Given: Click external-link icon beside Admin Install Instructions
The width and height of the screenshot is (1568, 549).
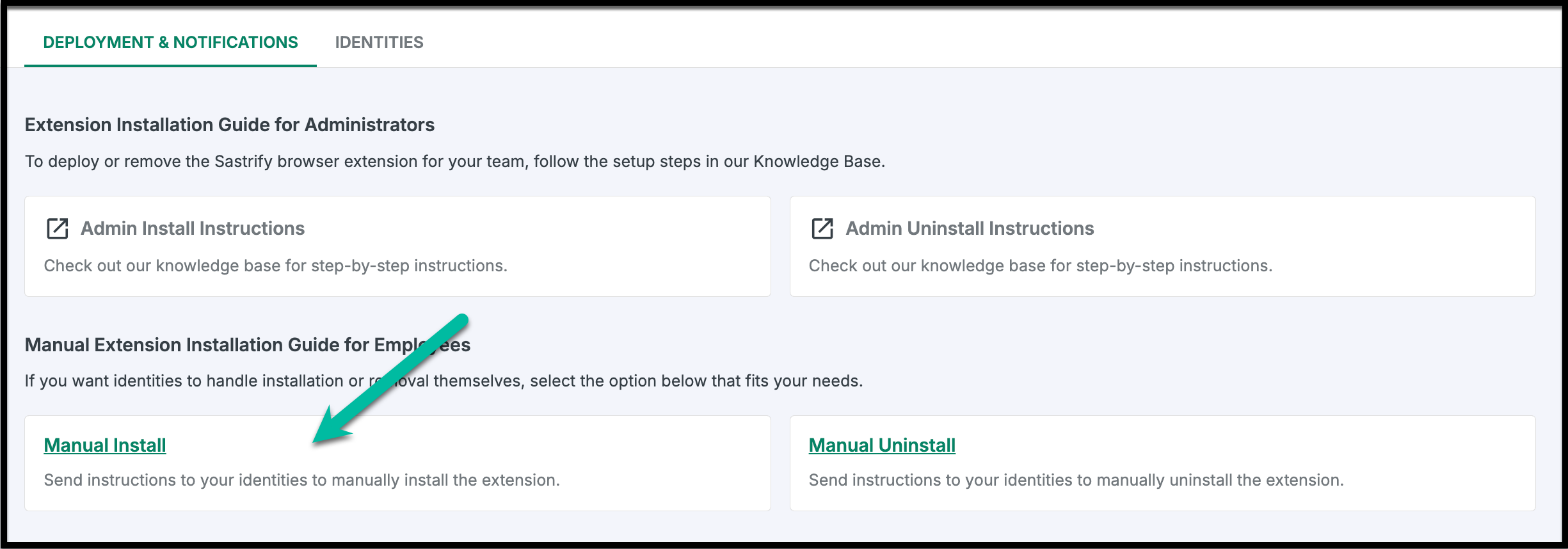Looking at the screenshot, I should 58,228.
